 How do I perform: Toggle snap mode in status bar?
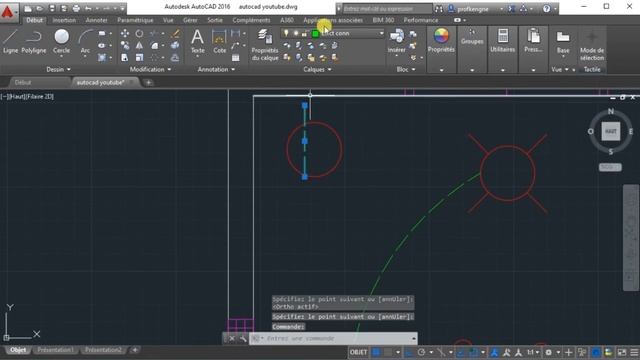(387, 352)
